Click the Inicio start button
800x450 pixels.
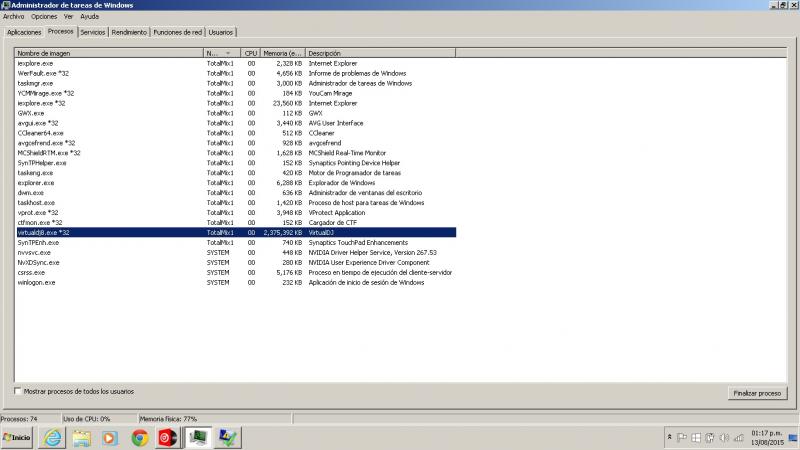17,438
